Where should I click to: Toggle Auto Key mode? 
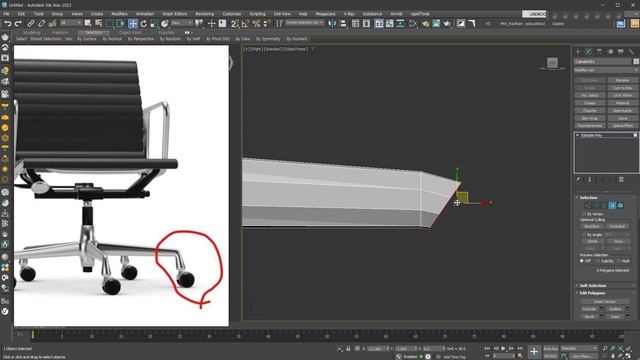point(551,349)
